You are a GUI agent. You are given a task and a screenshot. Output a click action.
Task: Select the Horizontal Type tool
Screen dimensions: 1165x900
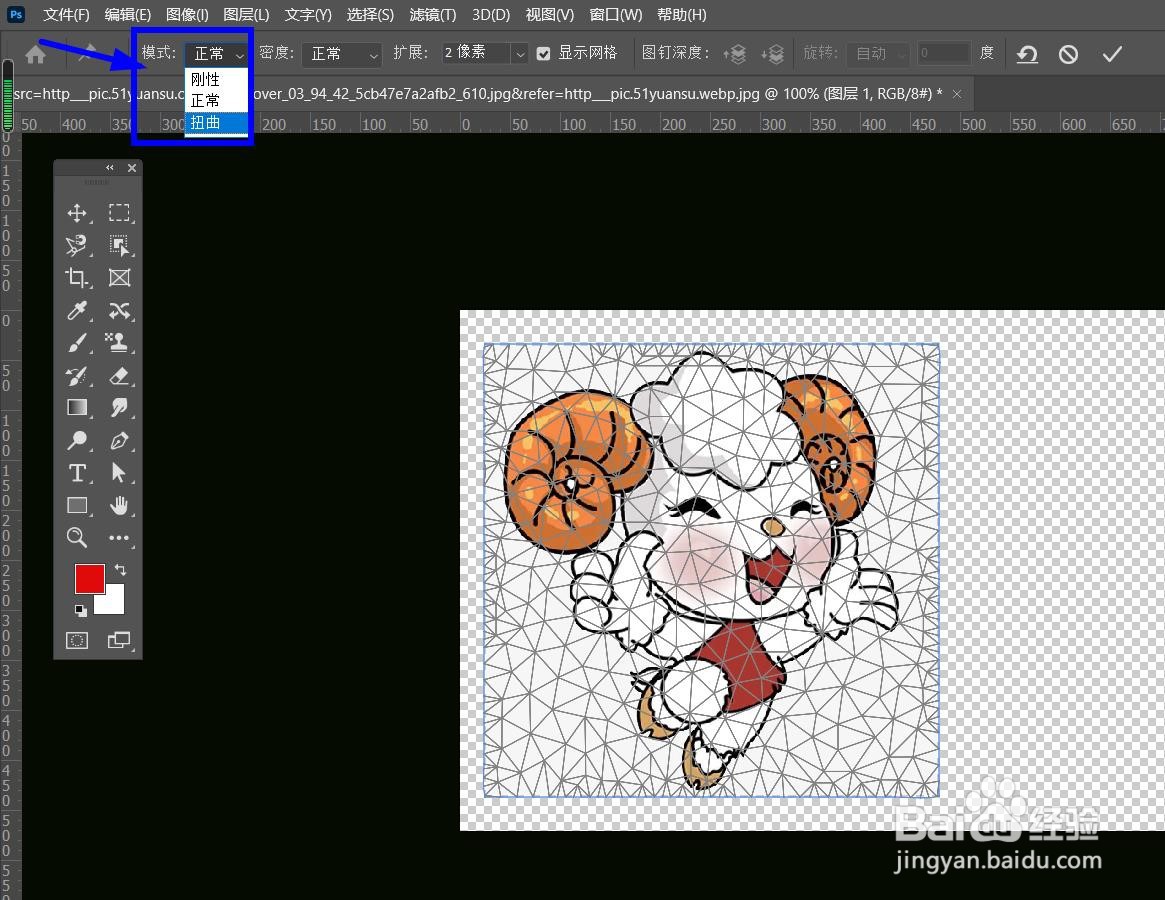click(77, 473)
